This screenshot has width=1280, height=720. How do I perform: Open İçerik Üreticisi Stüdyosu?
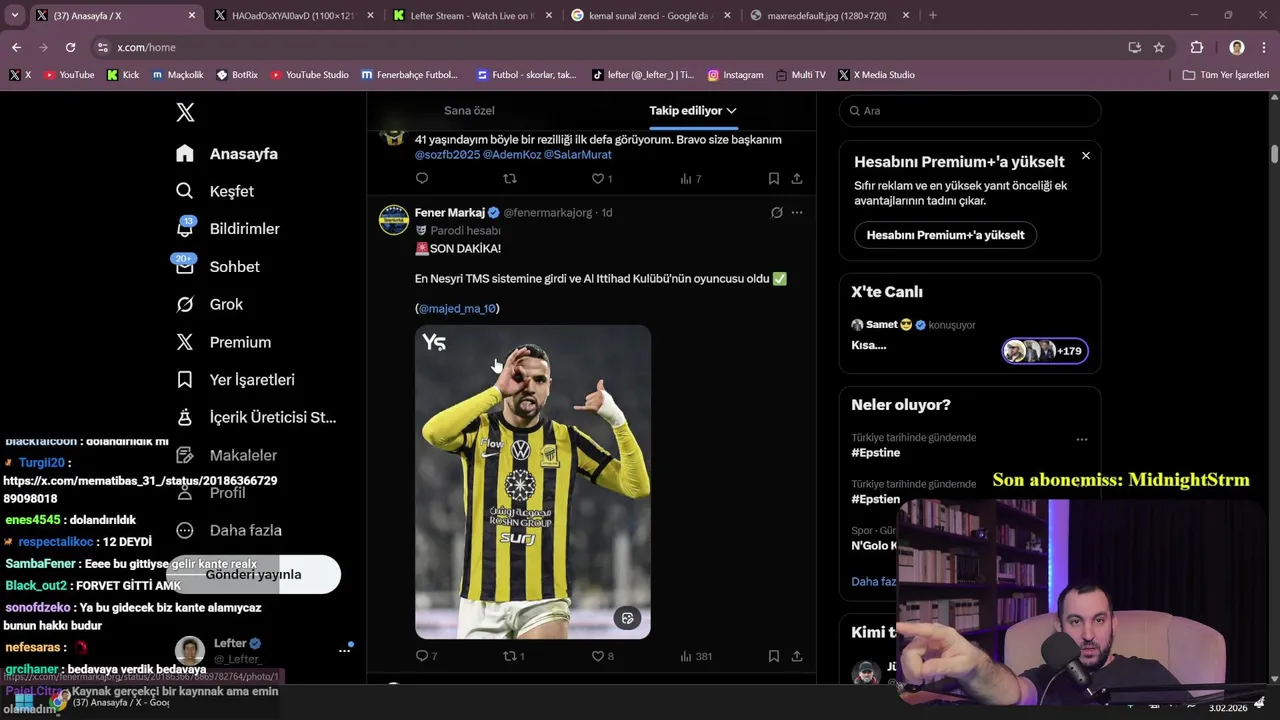(256, 417)
